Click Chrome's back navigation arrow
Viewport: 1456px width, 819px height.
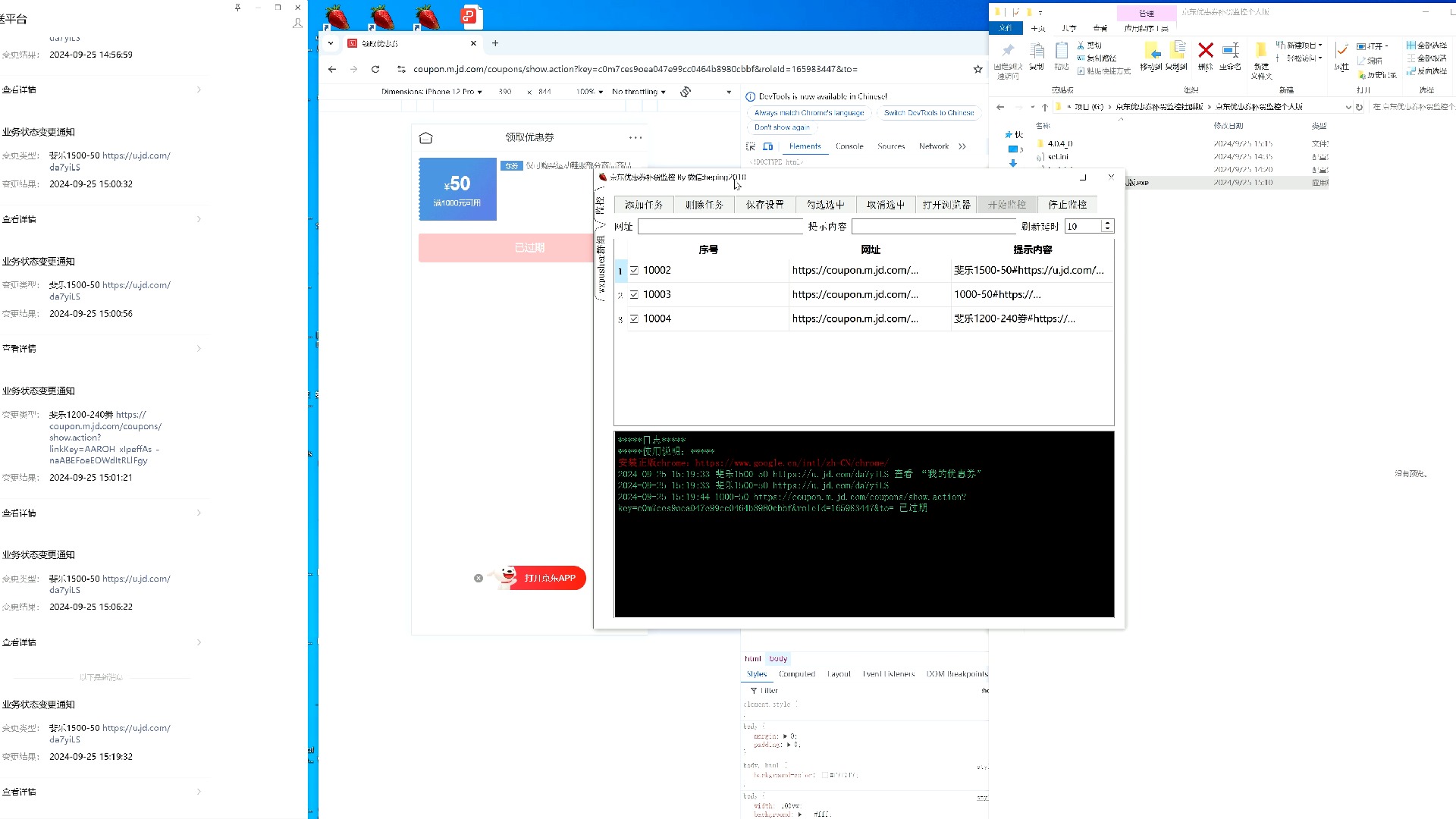tap(332, 69)
